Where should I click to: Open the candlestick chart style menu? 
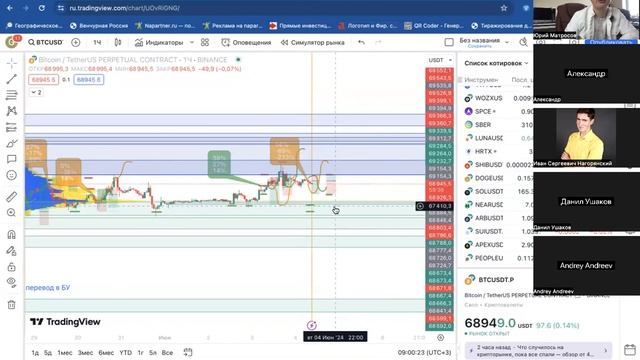tap(118, 42)
